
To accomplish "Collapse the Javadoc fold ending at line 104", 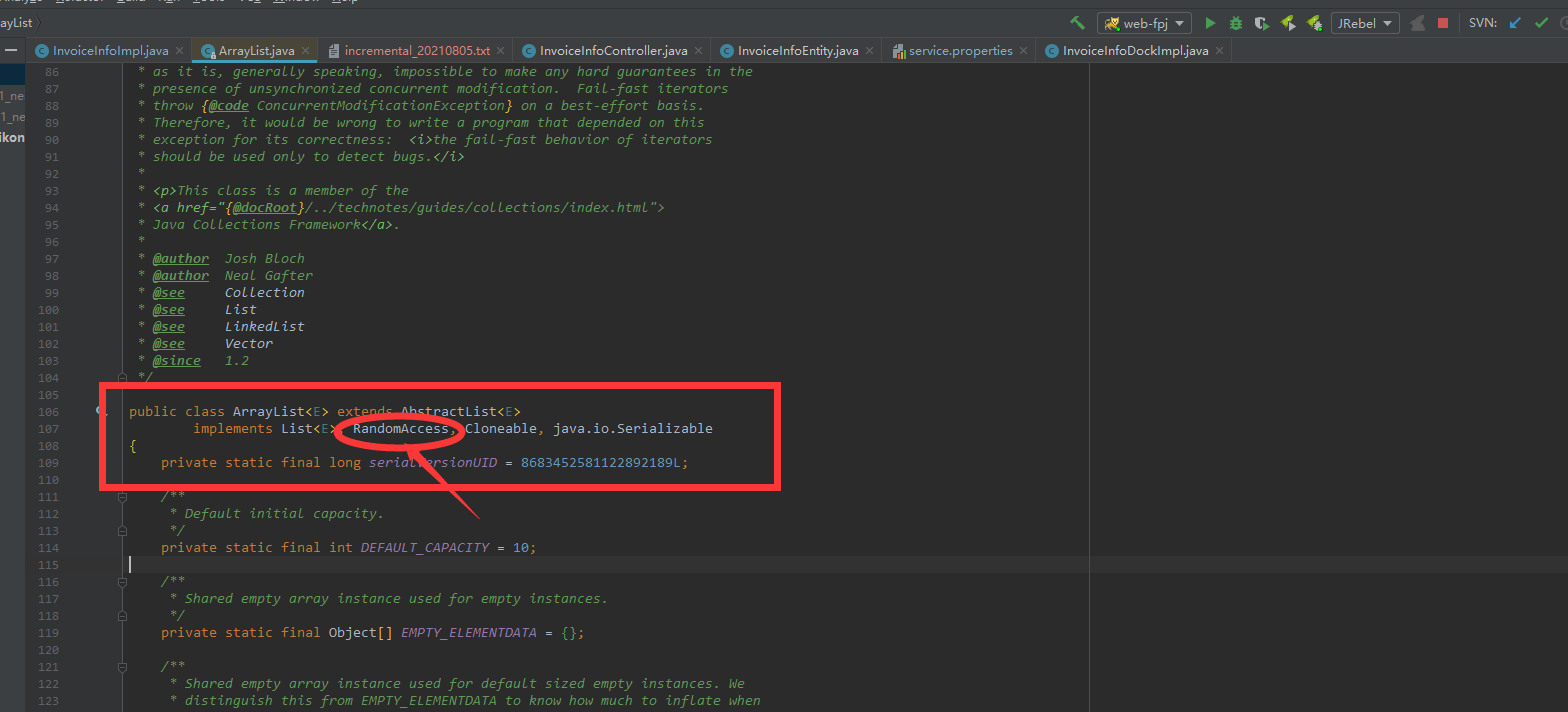I will pyautogui.click(x=121, y=377).
